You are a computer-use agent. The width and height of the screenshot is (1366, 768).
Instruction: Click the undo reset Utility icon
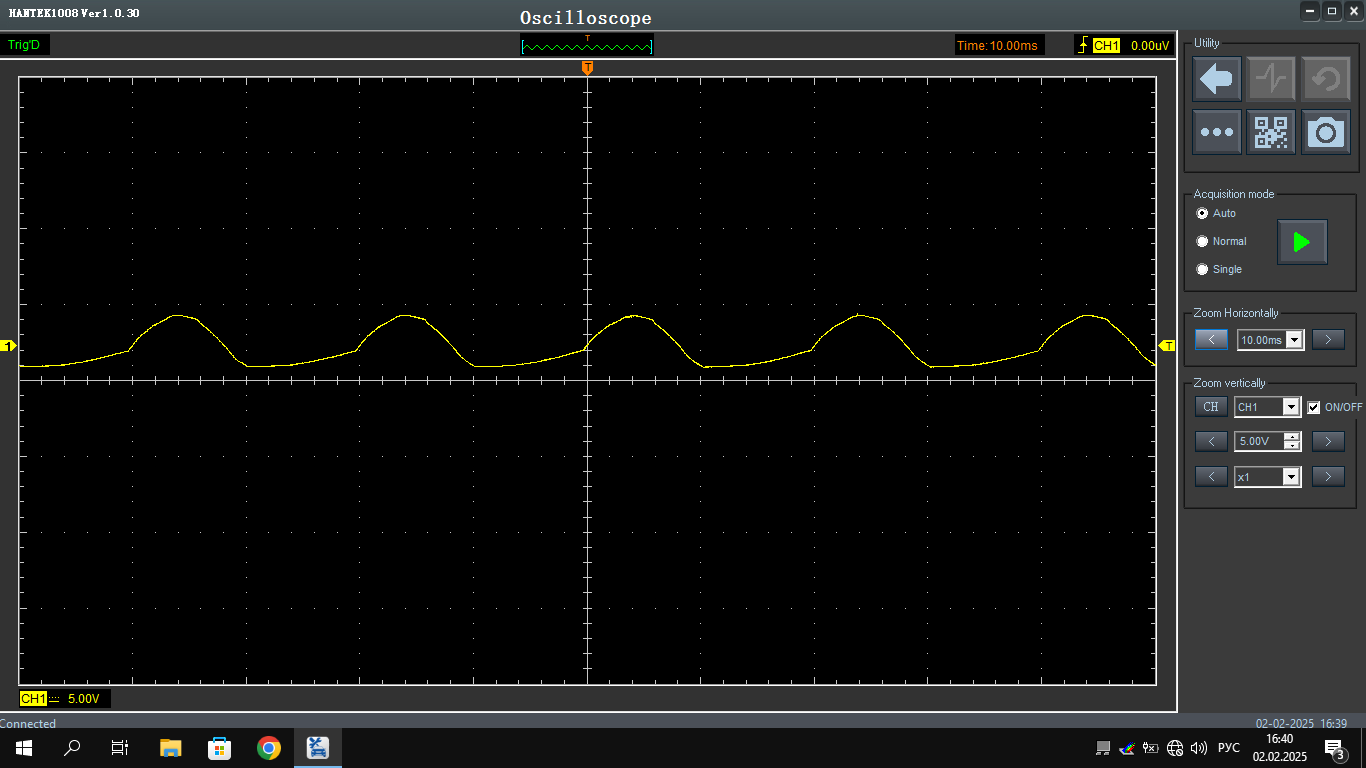pos(1326,79)
